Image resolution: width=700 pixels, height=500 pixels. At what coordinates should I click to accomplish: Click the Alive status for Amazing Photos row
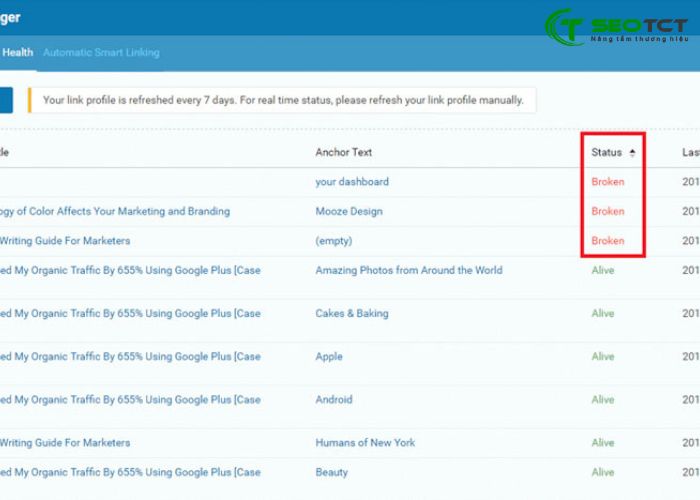point(603,270)
